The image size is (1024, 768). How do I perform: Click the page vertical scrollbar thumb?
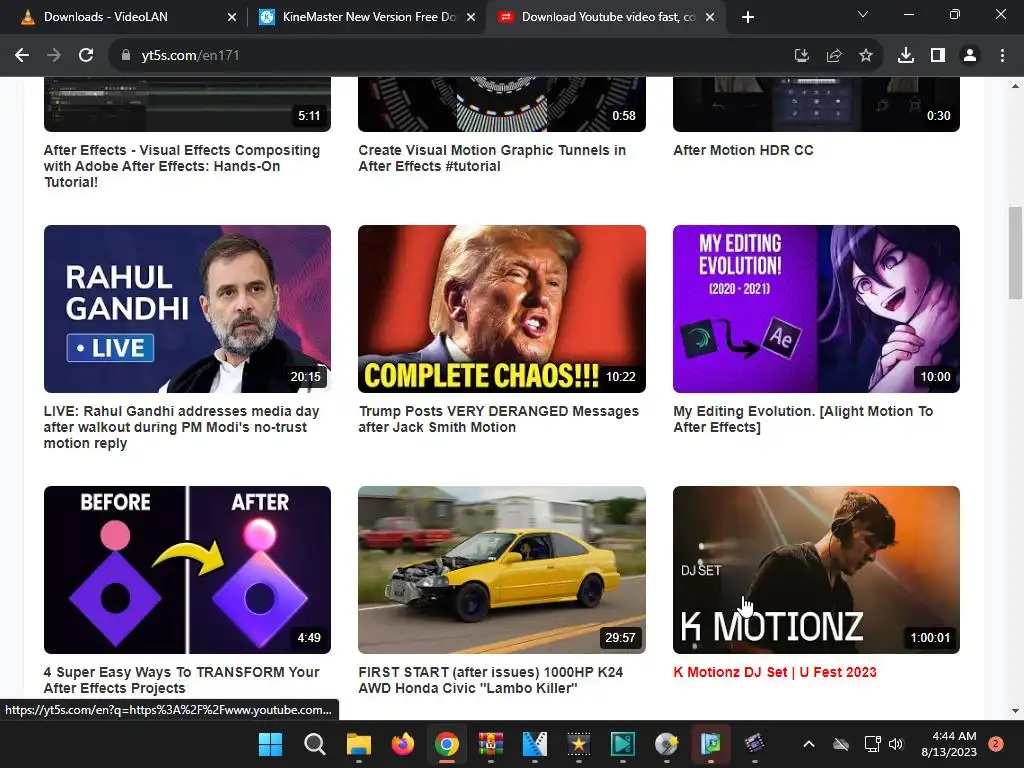(1015, 252)
